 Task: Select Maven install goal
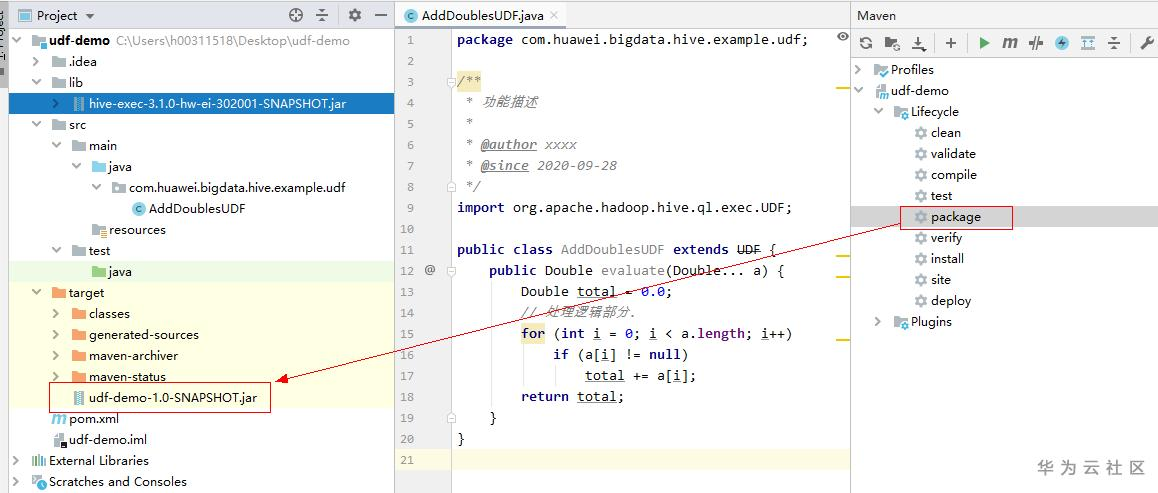[x=939, y=259]
